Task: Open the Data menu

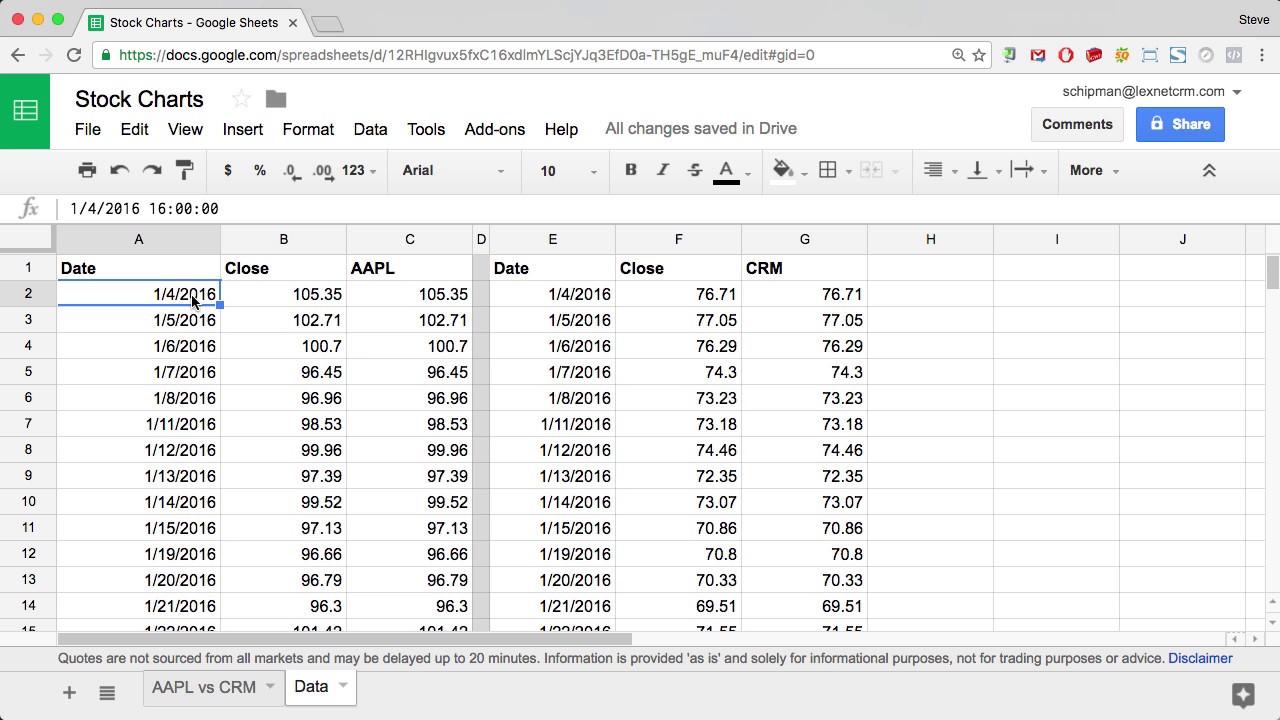Action: pos(370,129)
